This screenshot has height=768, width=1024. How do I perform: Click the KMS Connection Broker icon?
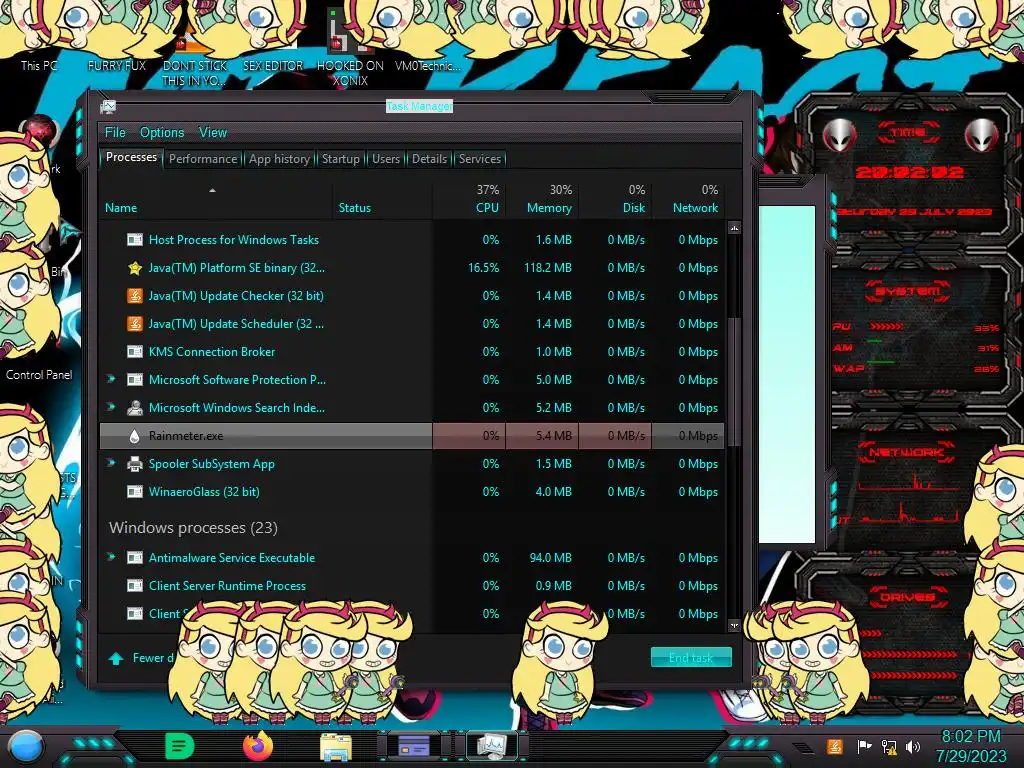135,351
